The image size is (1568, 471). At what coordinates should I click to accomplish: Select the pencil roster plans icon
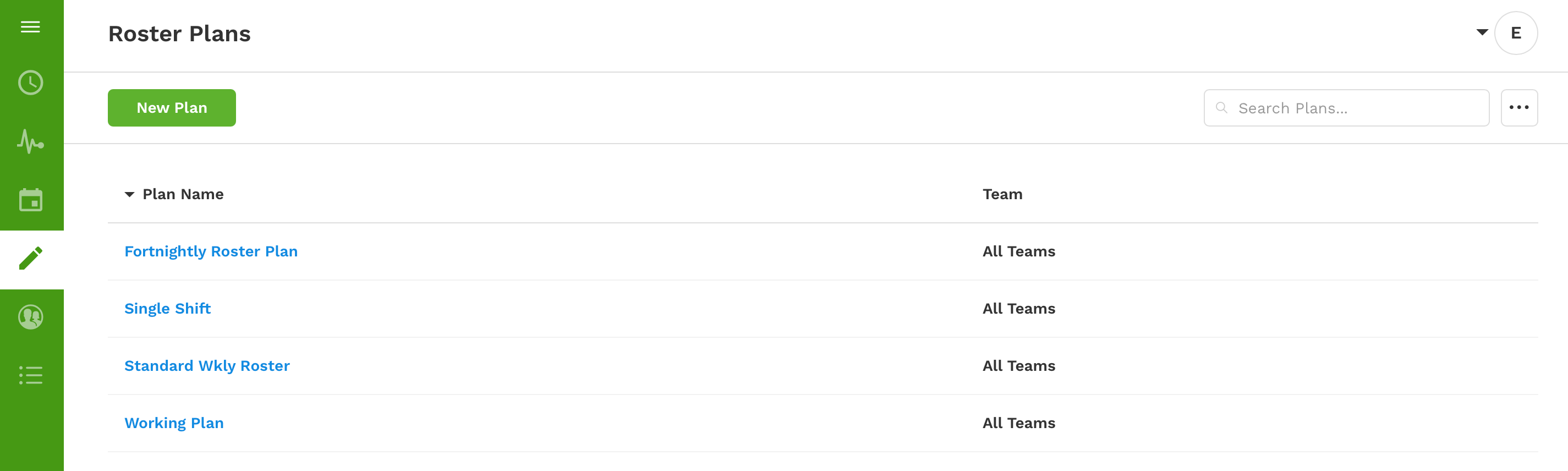[30, 258]
